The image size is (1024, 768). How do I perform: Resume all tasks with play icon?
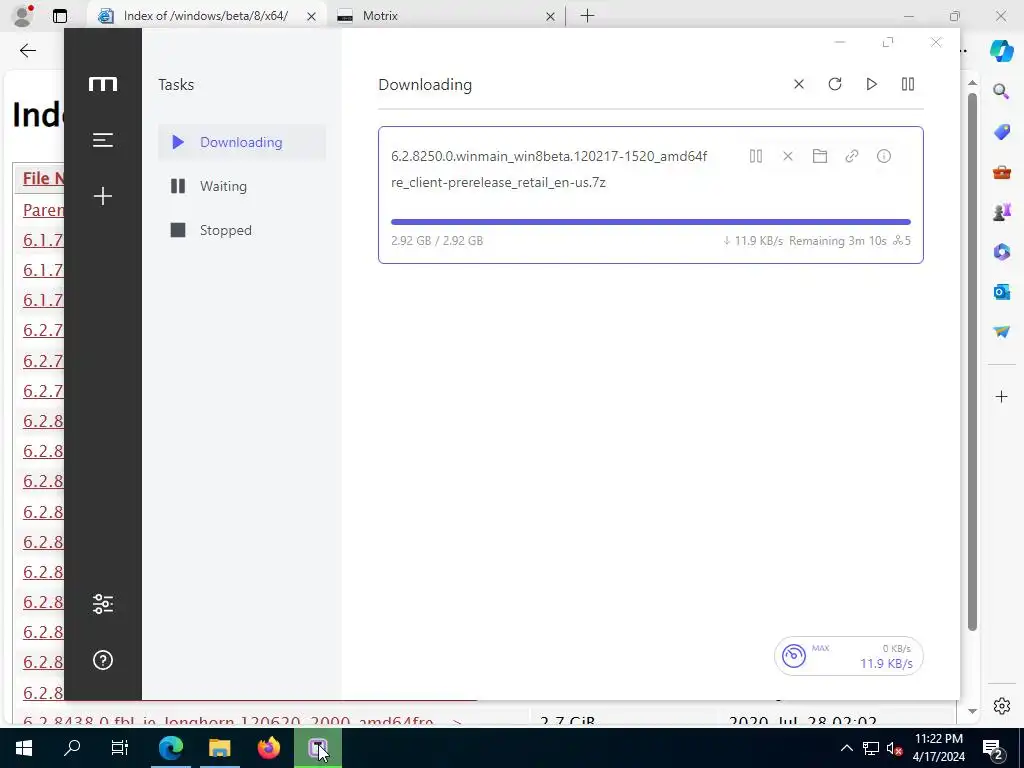coord(871,84)
